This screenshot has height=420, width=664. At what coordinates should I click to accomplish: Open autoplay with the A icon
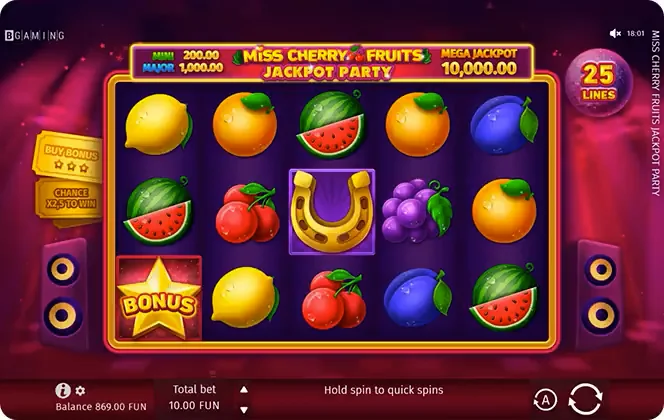pyautogui.click(x=545, y=399)
